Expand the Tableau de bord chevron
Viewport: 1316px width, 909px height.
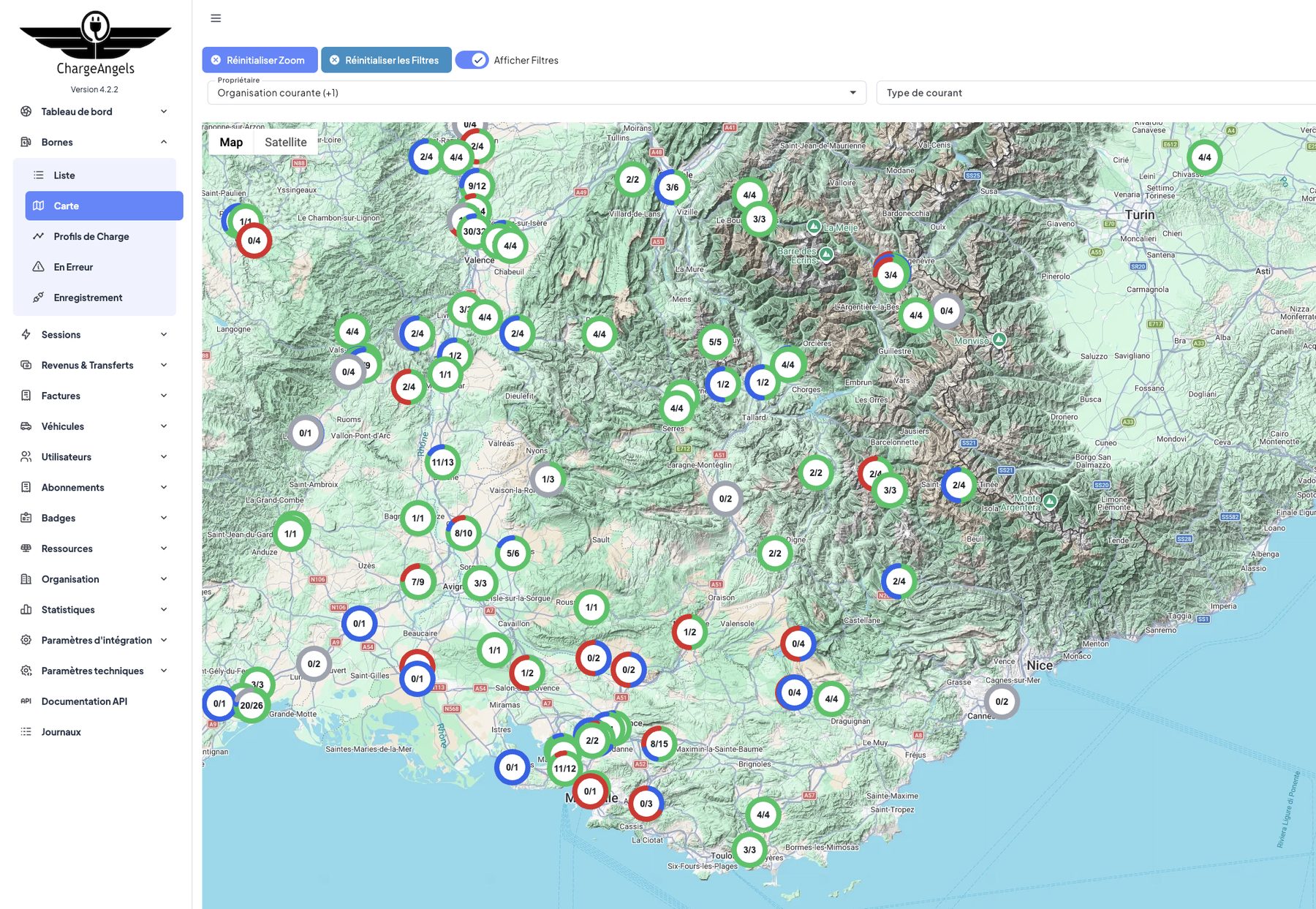pos(164,111)
